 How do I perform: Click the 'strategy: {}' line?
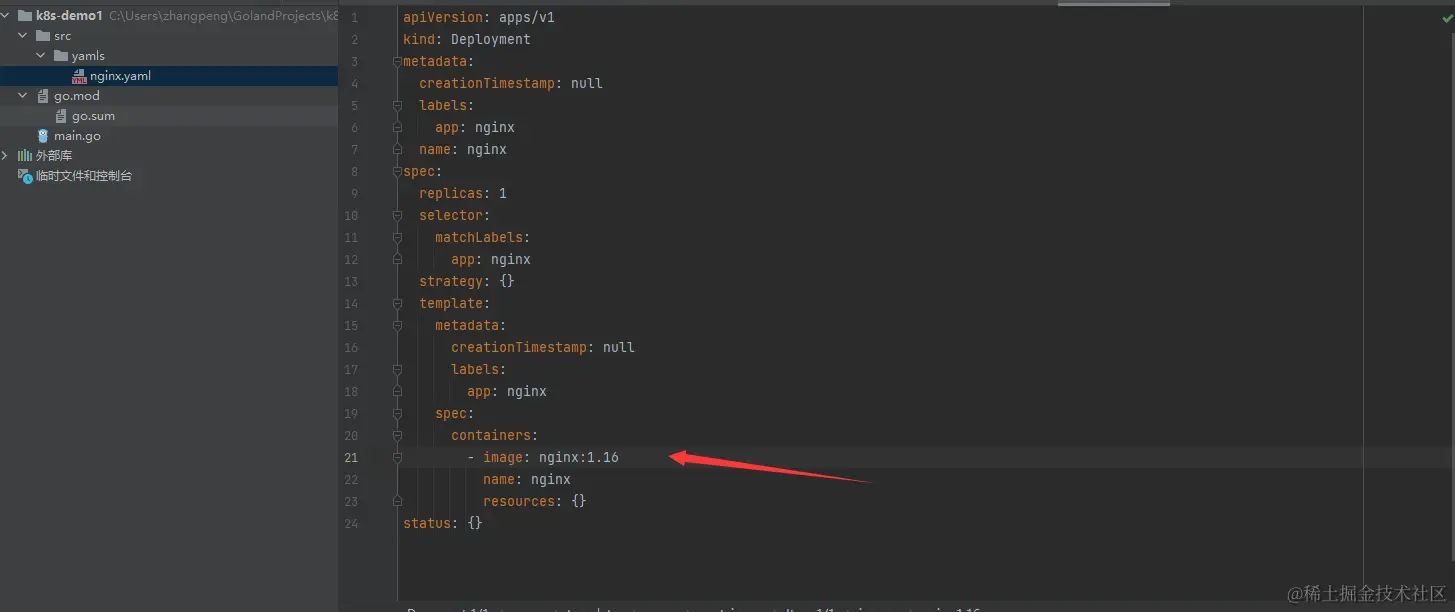[467, 282]
